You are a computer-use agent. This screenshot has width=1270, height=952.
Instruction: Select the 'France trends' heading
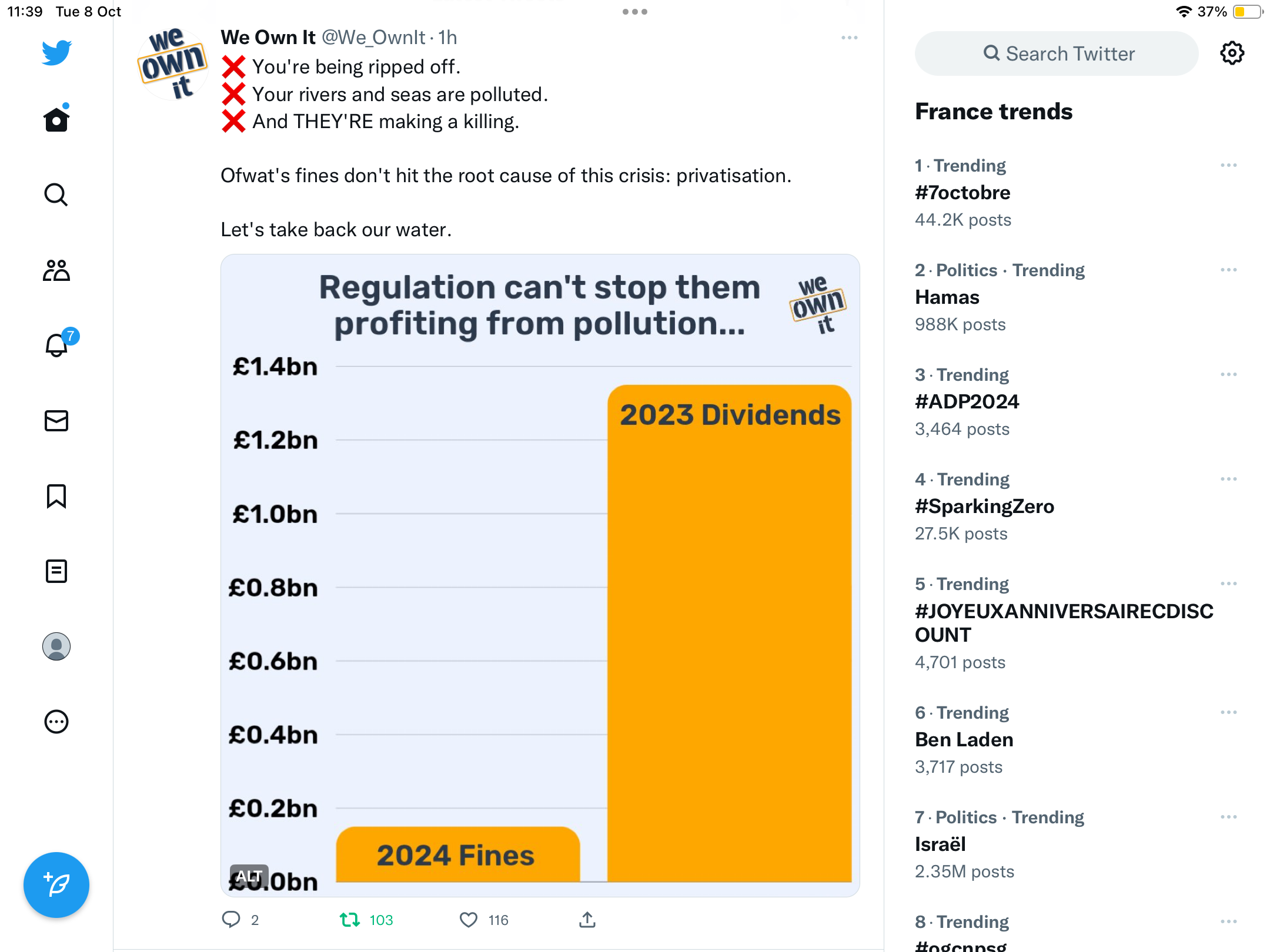994,112
